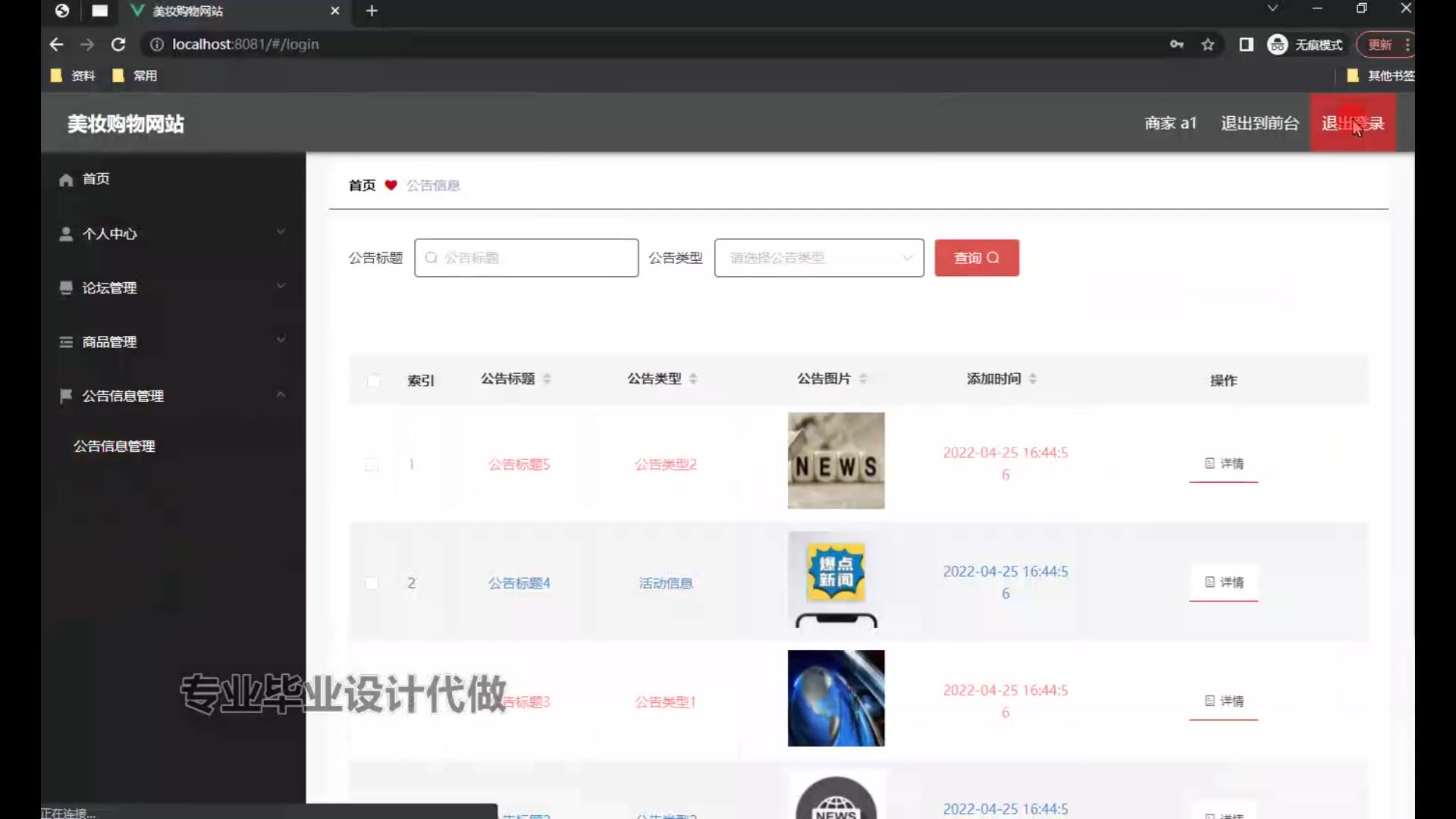Toggle the select-all checkbox in table header
The image size is (1456, 819).
pos(373,381)
